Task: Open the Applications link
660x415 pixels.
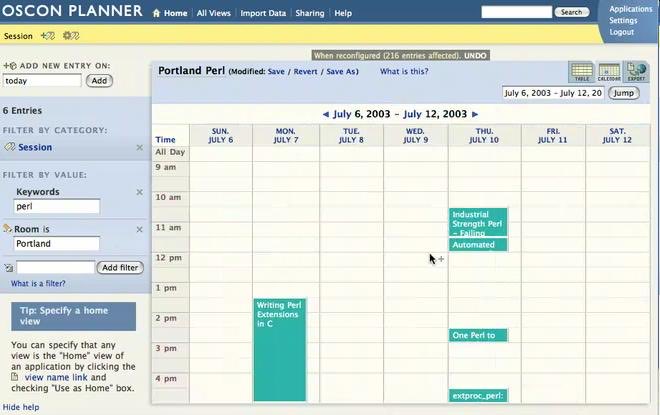Action: point(631,9)
